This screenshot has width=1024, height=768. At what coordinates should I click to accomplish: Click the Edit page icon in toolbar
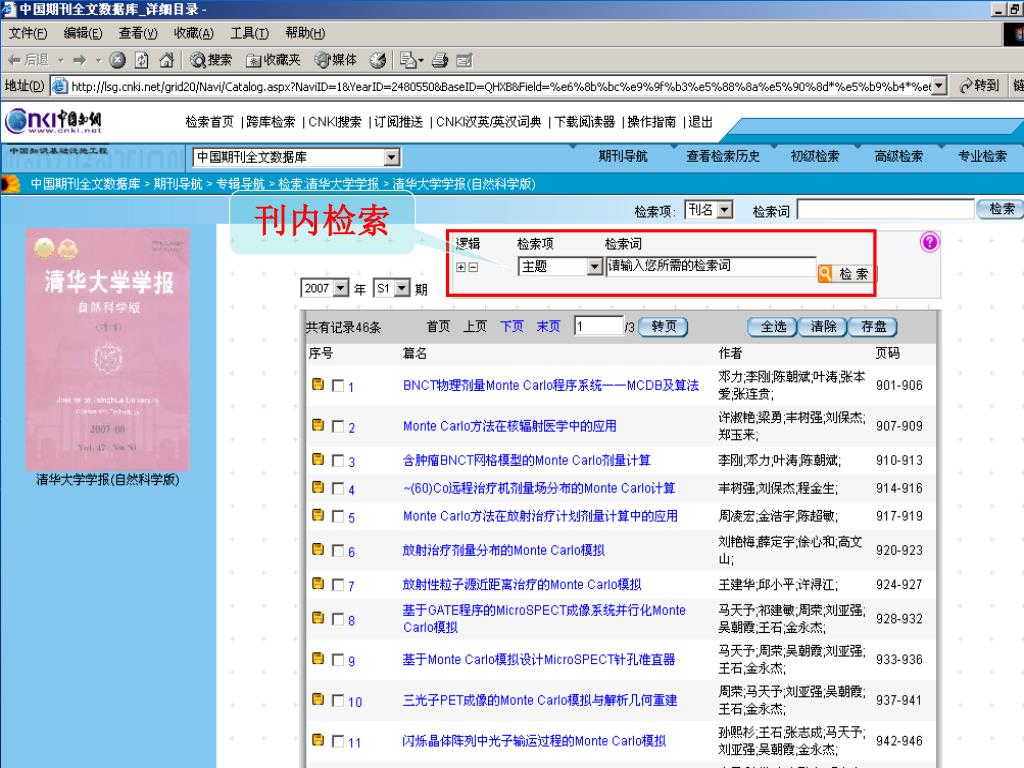click(x=464, y=60)
